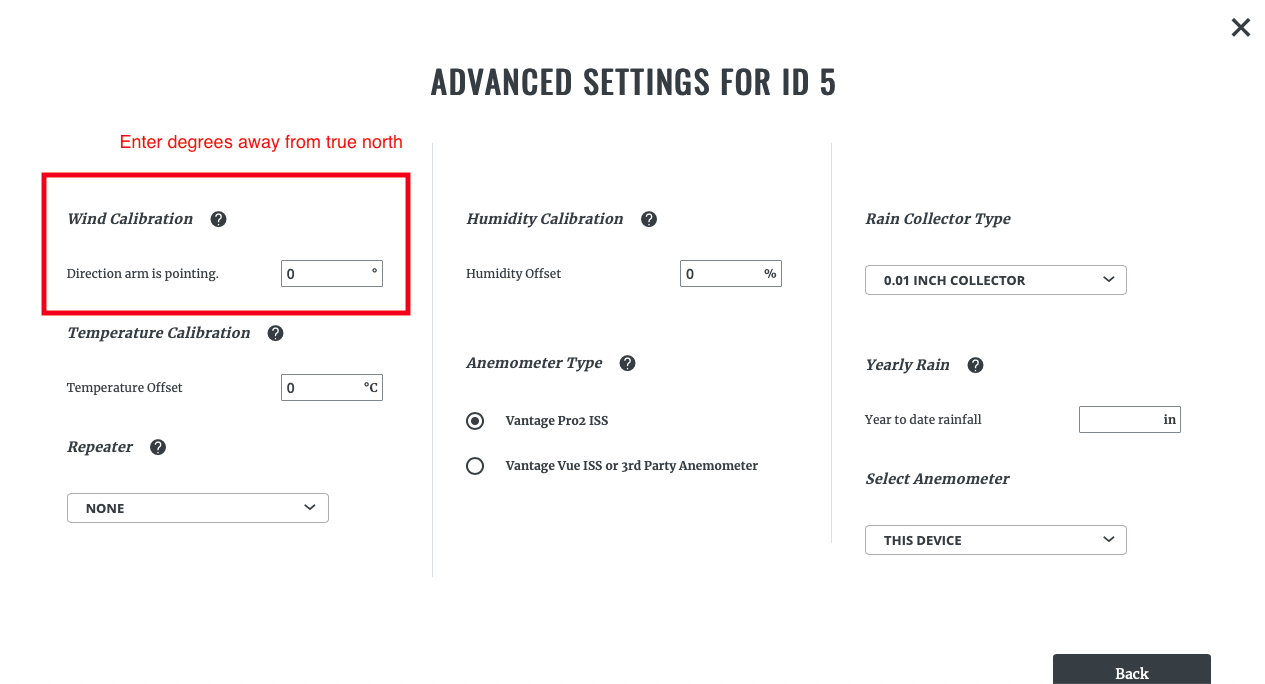Select Vantage Pro2 ISS radio option
The width and height of the screenshot is (1265, 684).
[475, 421]
